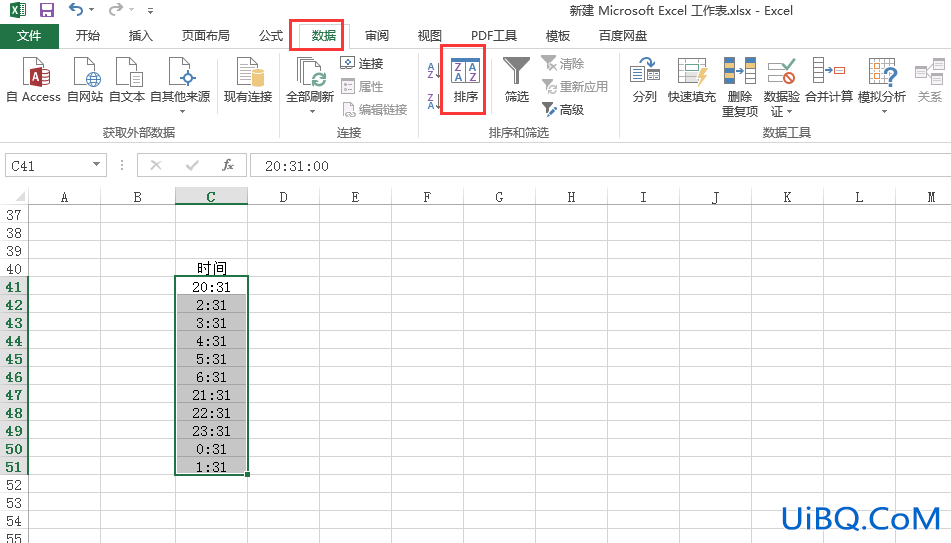The width and height of the screenshot is (951, 543).
Task: Select row 47 header
Action: (14, 394)
